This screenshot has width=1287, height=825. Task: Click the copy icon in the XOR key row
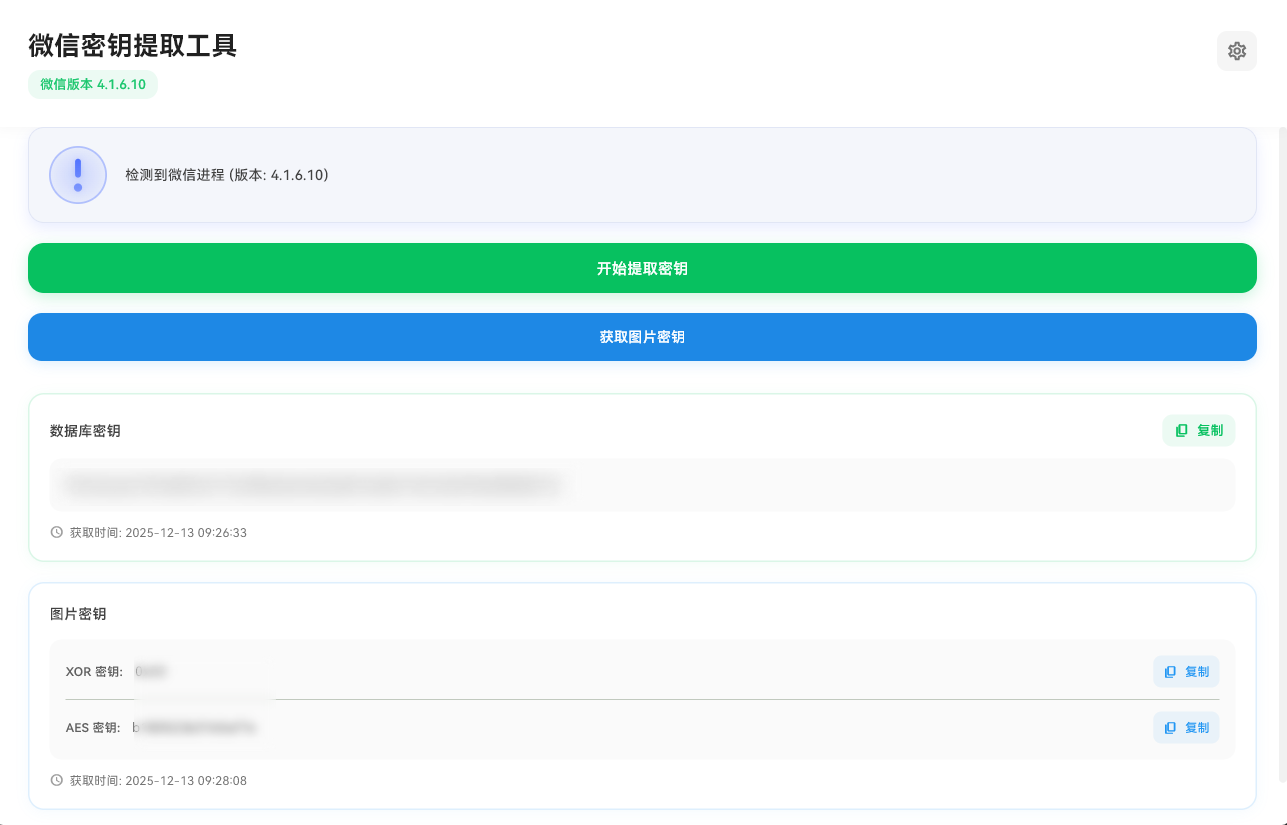coord(1170,672)
